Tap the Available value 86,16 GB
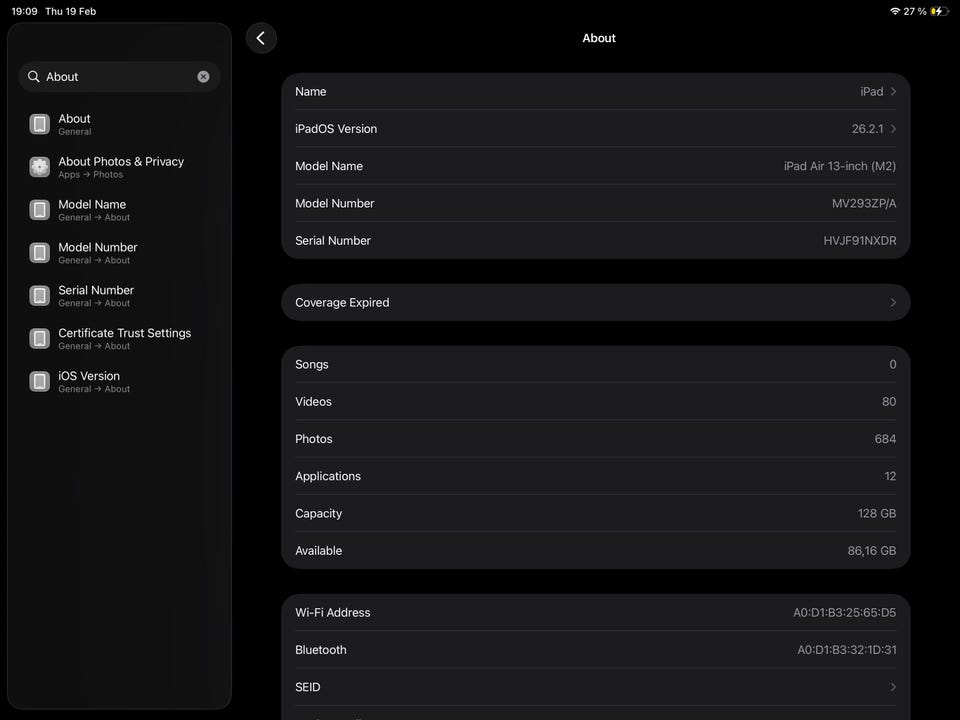960x720 pixels. (872, 551)
